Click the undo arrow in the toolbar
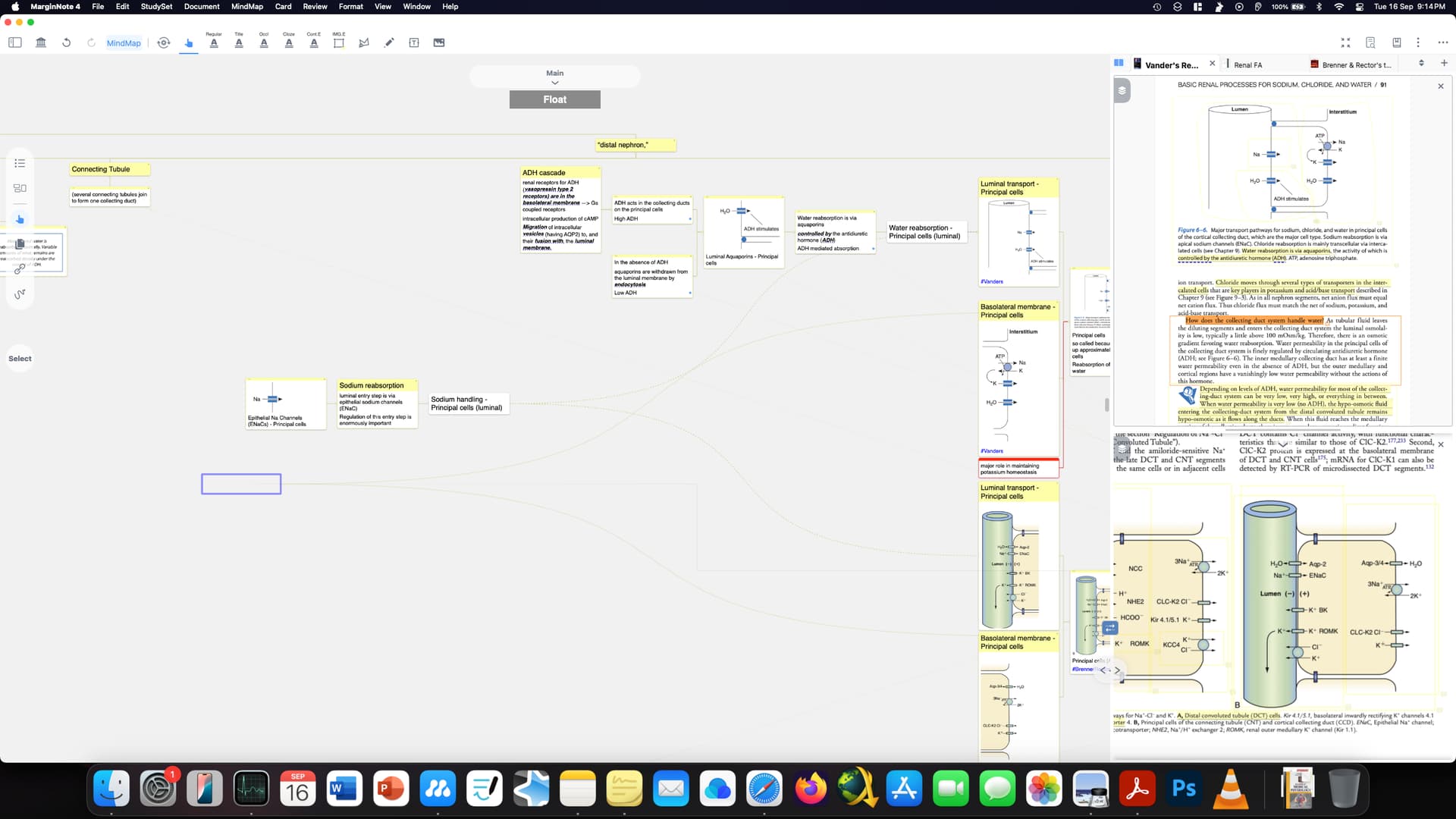This screenshot has height=819, width=1456. (x=66, y=42)
